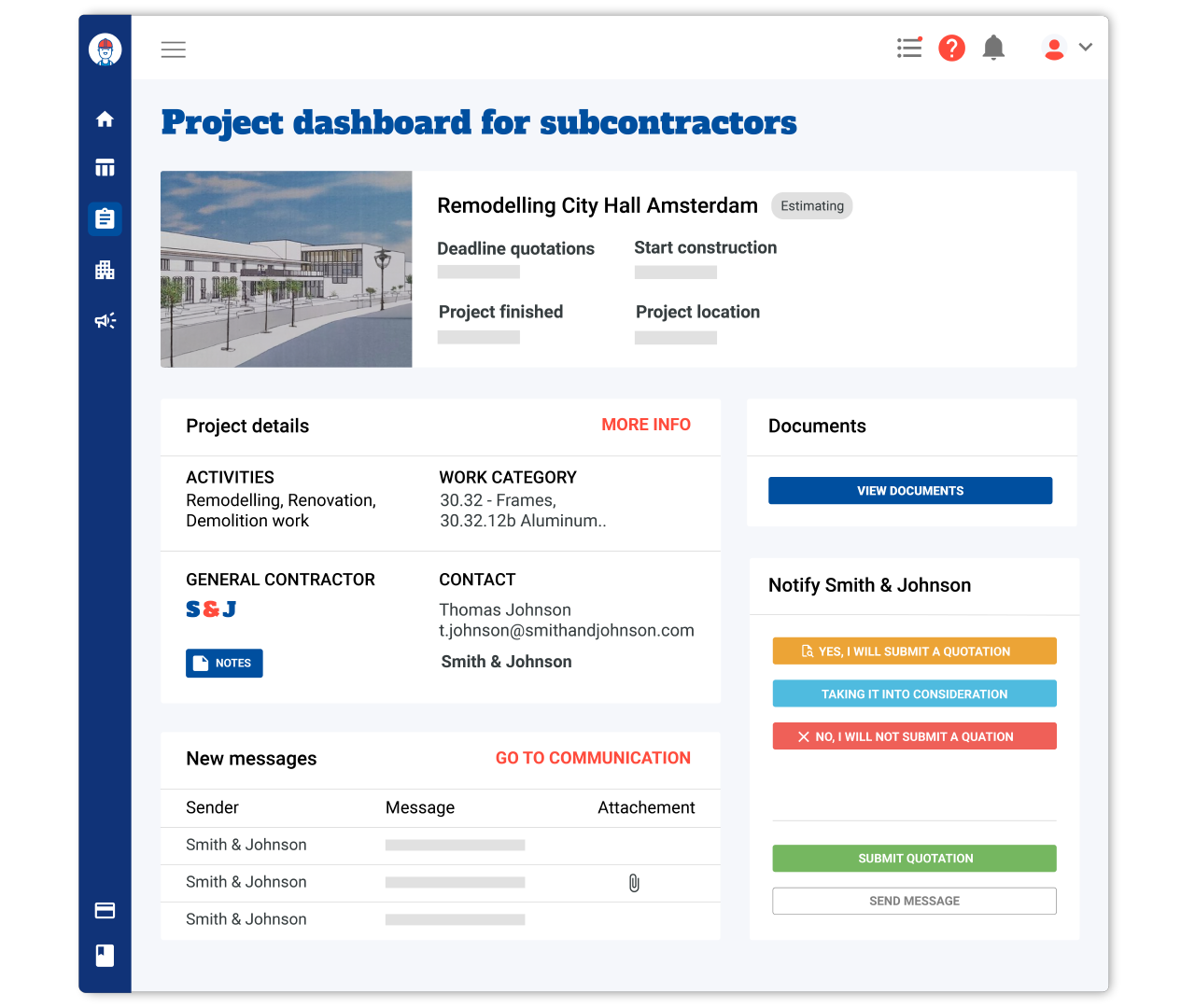Image resolution: width=1195 pixels, height=1008 pixels.
Task: Click contact name Thomas Johnson
Action: click(505, 610)
